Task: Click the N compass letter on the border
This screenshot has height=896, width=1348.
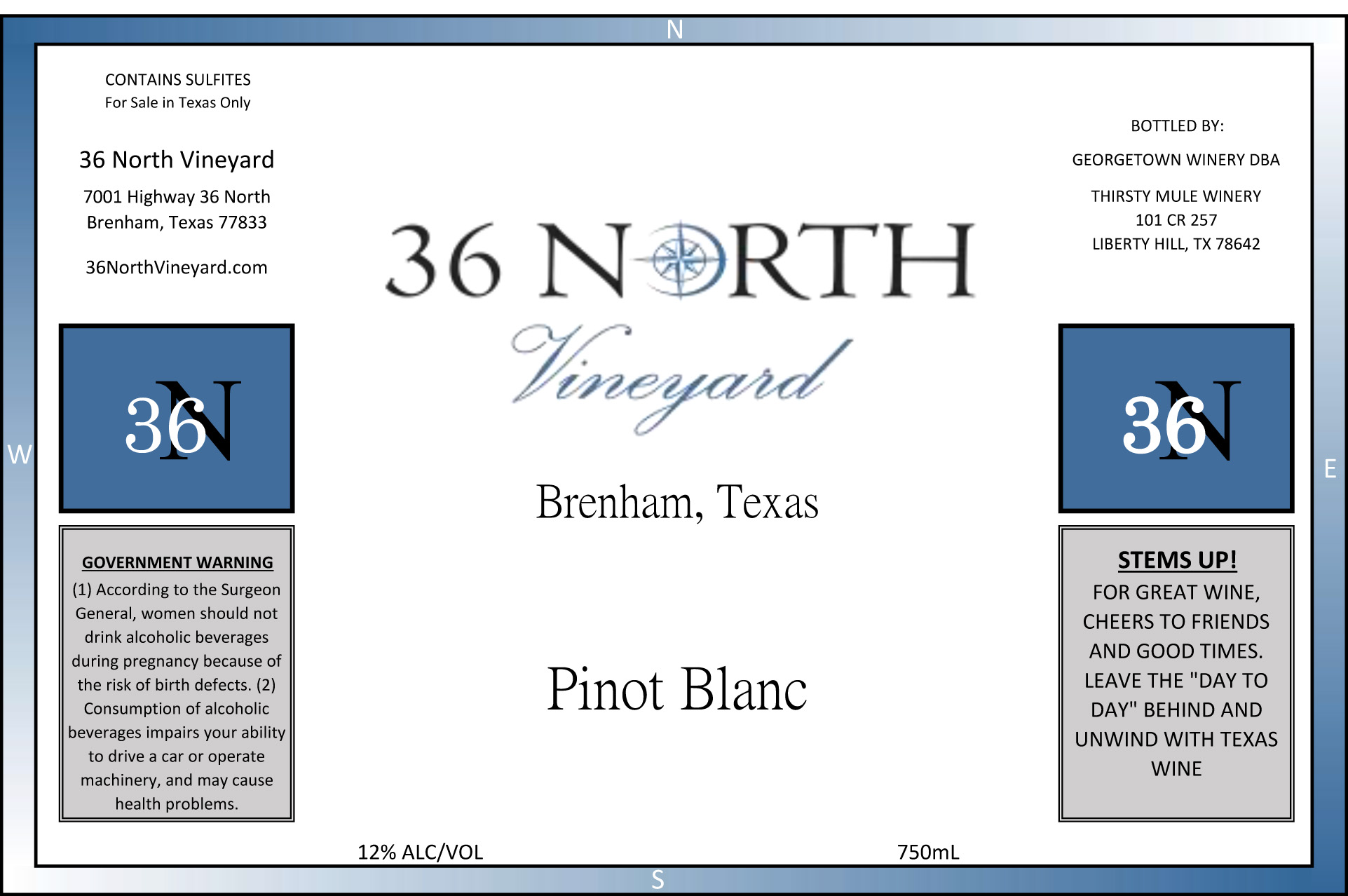Action: 674,29
